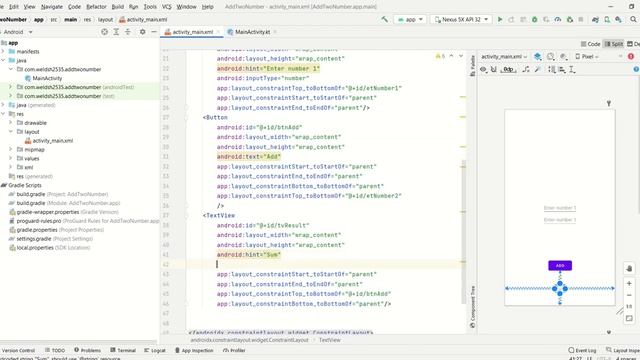Open the app run configuration dropdown

pyautogui.click(x=410, y=19)
